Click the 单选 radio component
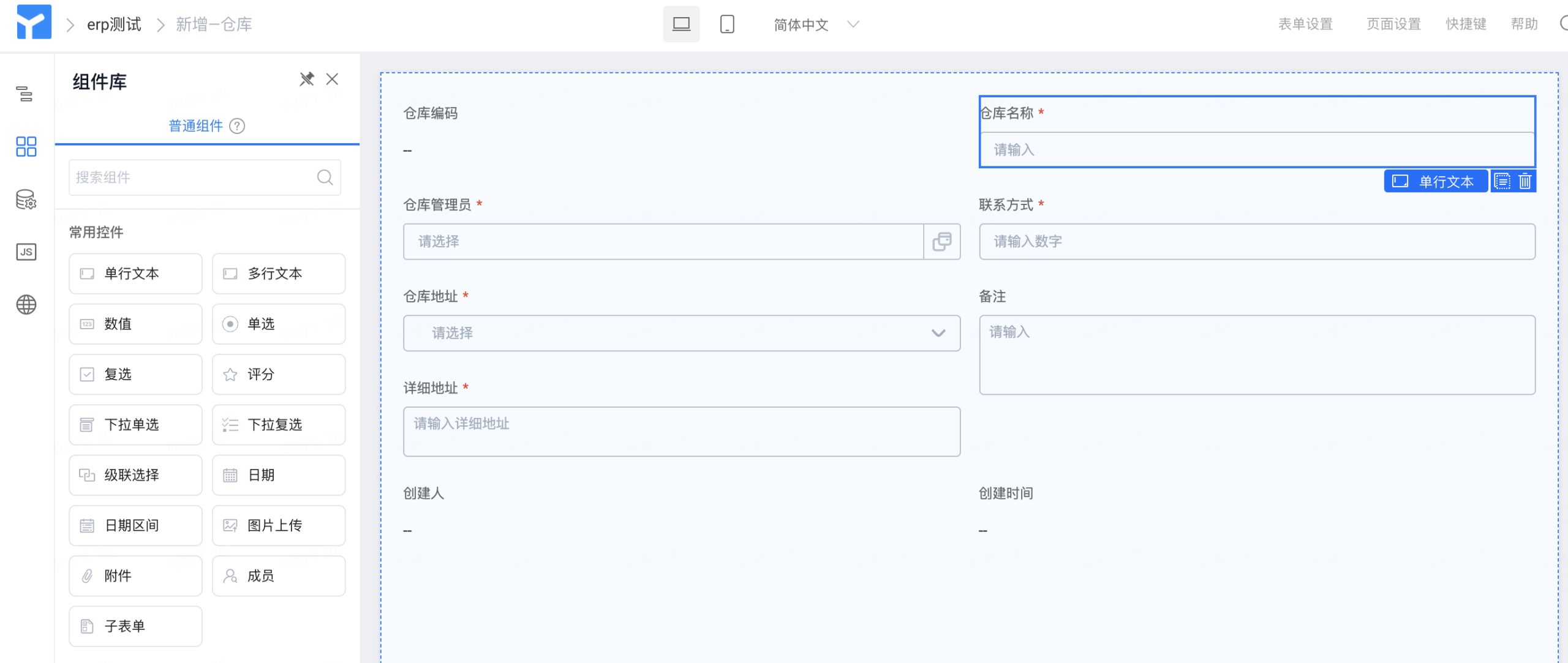 point(279,324)
